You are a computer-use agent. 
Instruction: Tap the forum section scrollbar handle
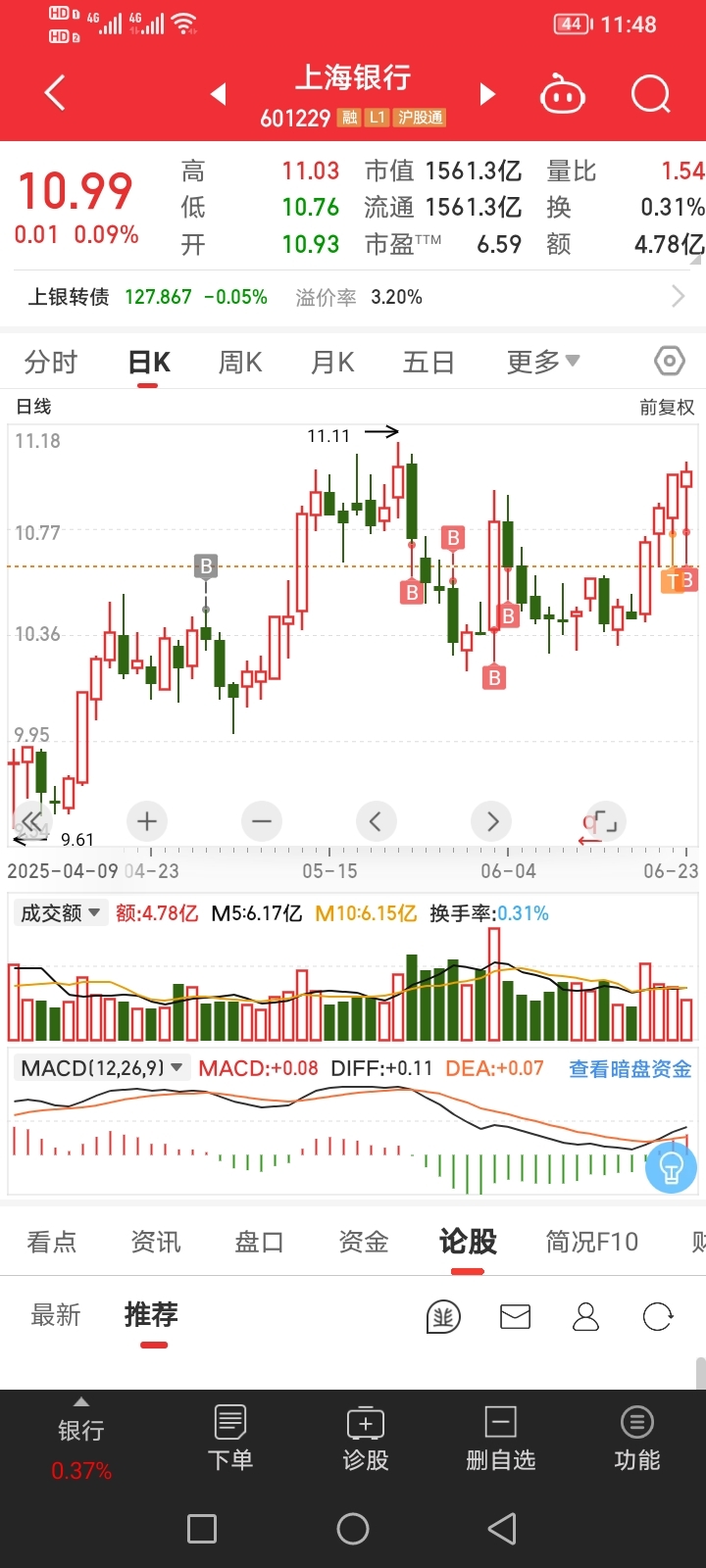click(700, 1373)
